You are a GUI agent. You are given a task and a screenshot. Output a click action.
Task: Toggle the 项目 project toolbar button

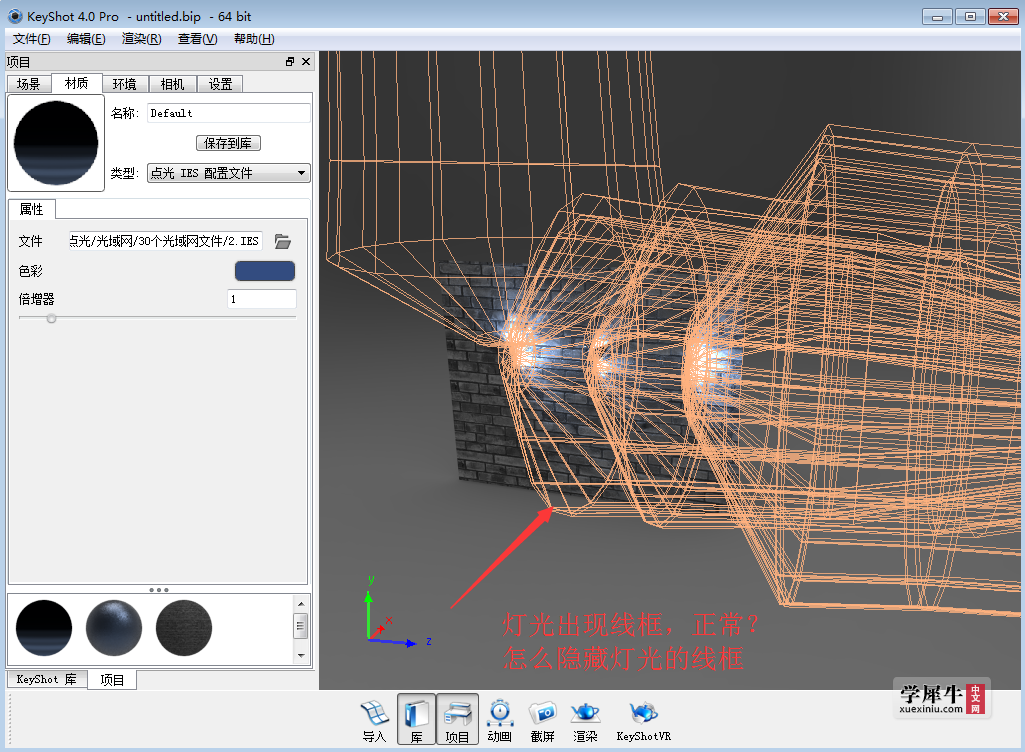458,720
